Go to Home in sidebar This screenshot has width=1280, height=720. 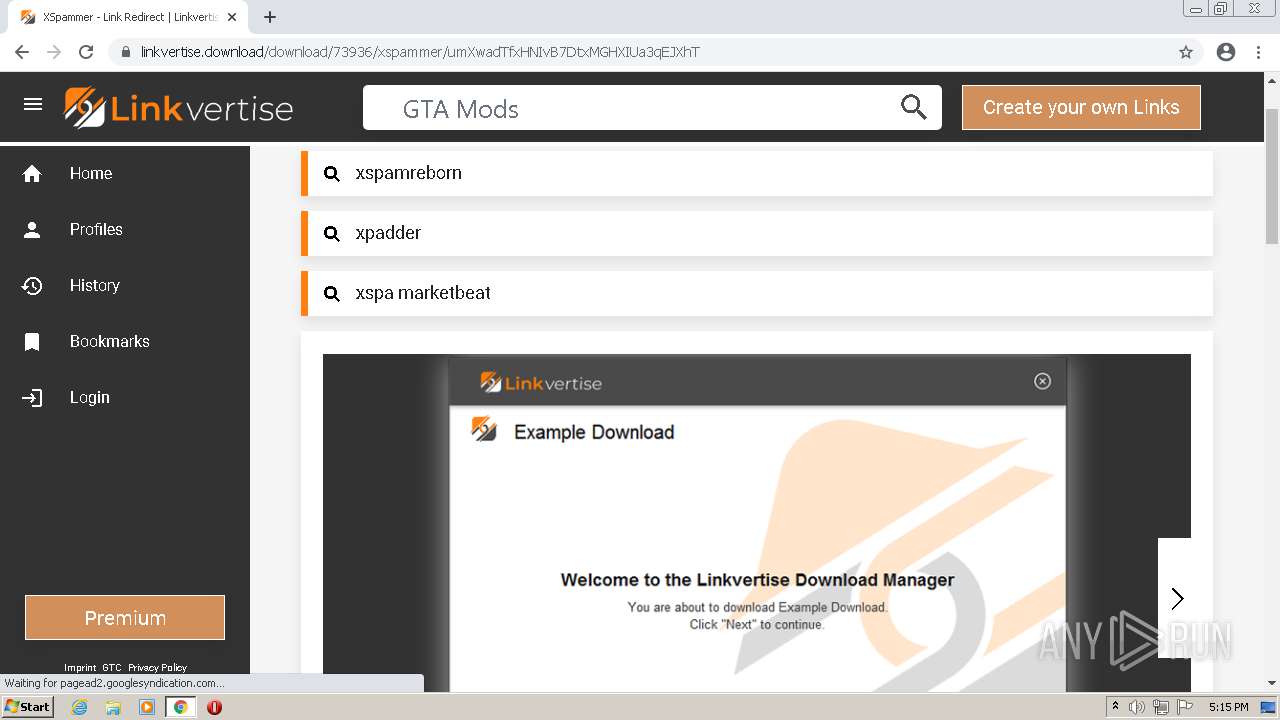[91, 174]
